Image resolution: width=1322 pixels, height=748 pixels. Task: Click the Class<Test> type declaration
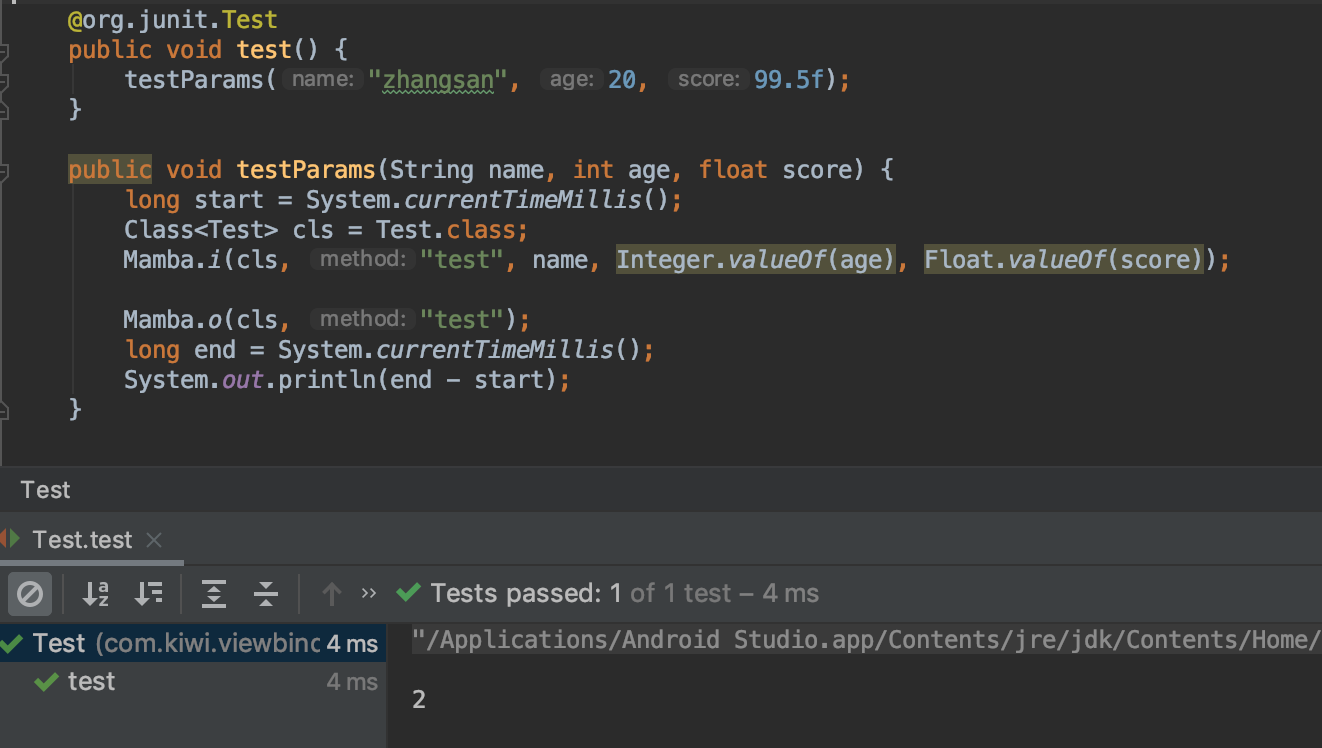coord(201,230)
